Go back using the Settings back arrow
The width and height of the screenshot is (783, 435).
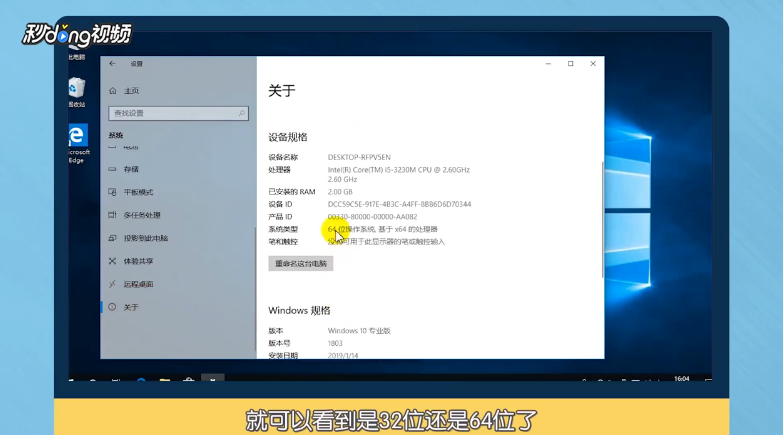point(112,63)
